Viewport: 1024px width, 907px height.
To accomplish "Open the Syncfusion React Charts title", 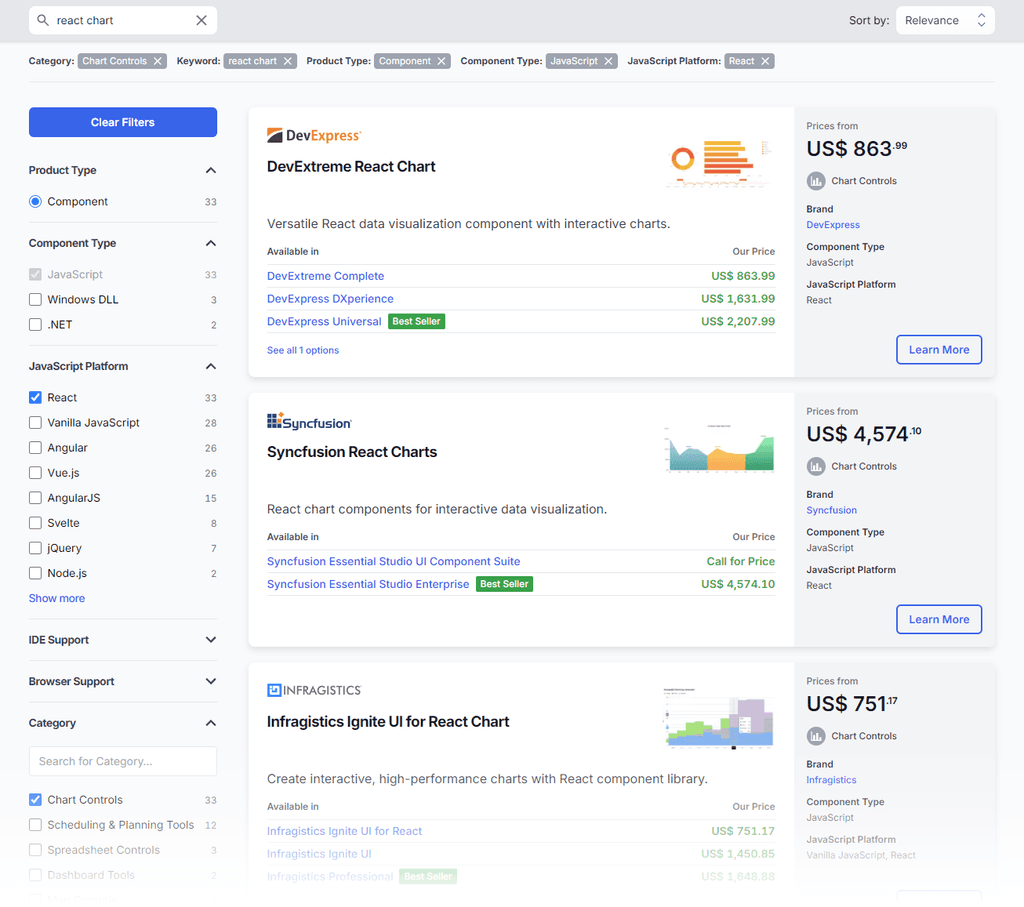I will (351, 452).
